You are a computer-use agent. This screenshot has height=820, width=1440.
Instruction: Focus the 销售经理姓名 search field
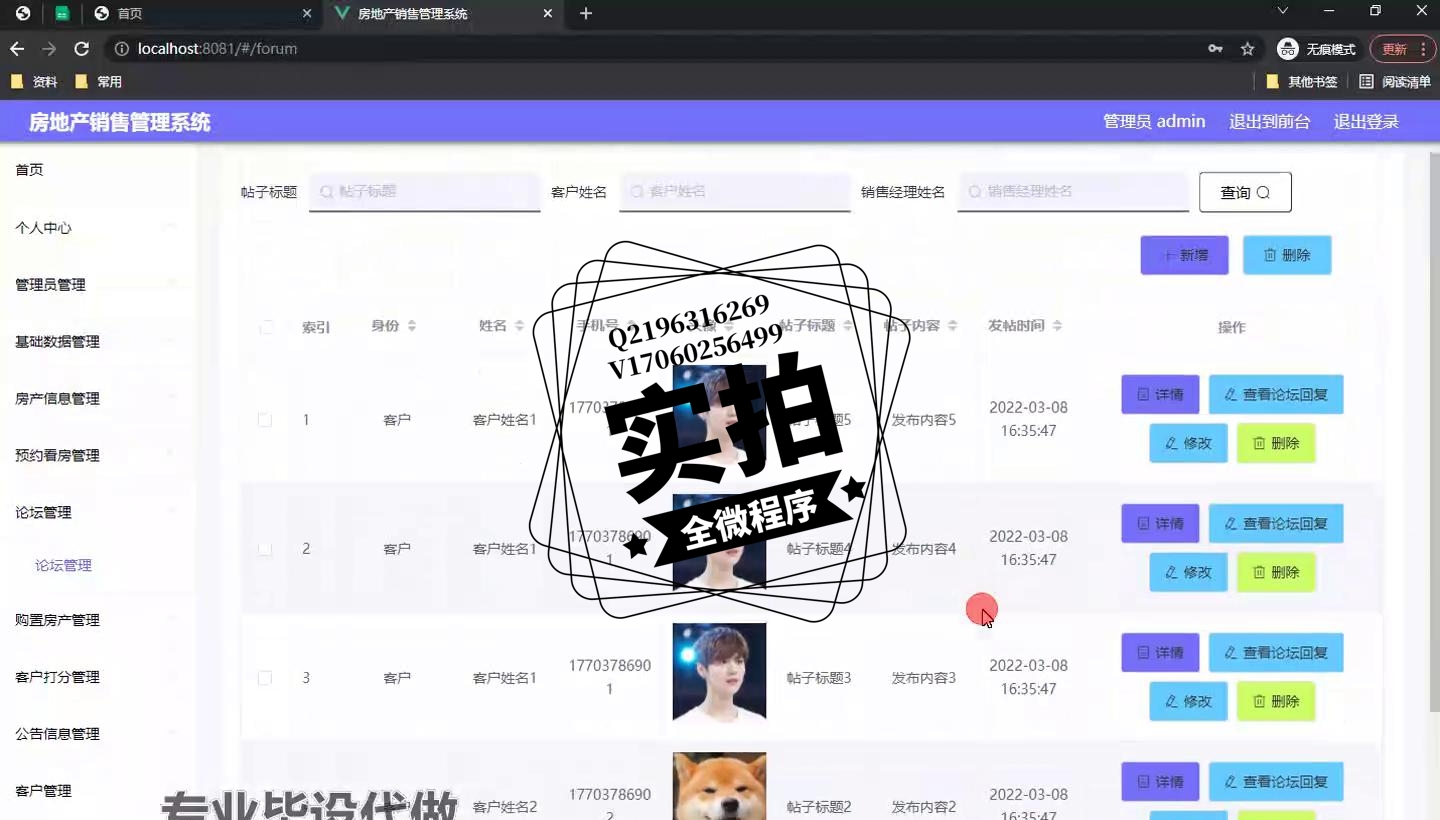[x=1073, y=191]
